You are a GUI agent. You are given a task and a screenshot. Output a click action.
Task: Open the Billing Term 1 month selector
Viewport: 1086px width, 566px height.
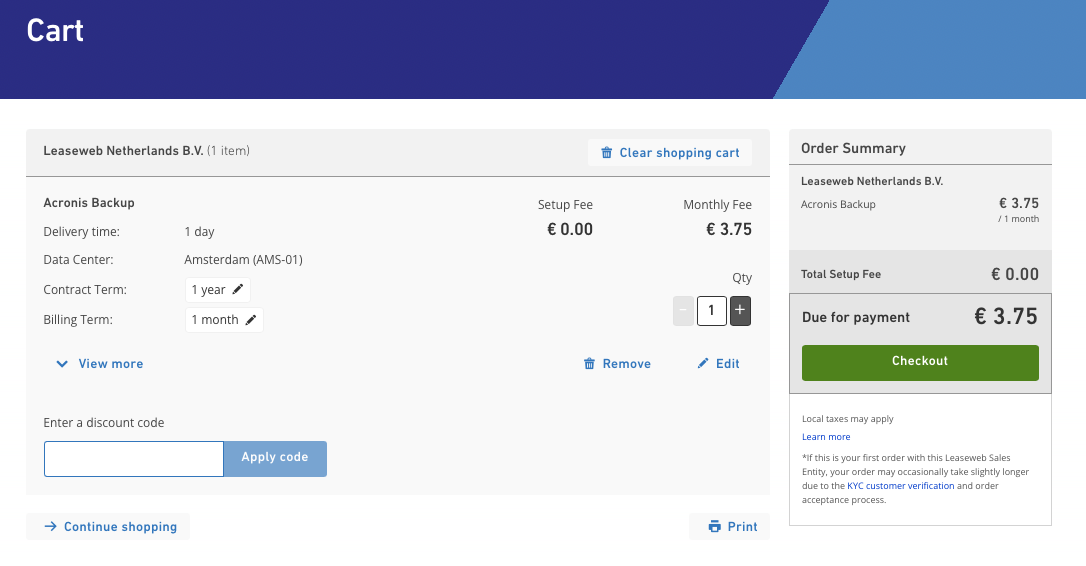coord(224,319)
